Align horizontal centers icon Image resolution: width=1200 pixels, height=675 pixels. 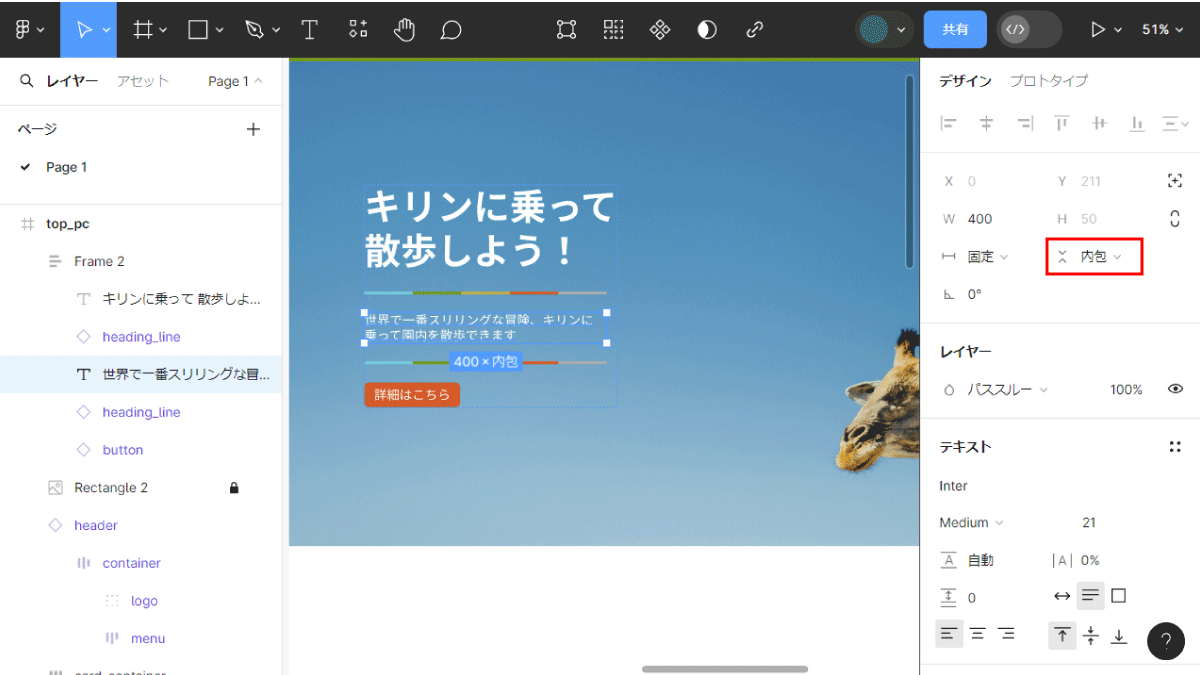coord(986,123)
